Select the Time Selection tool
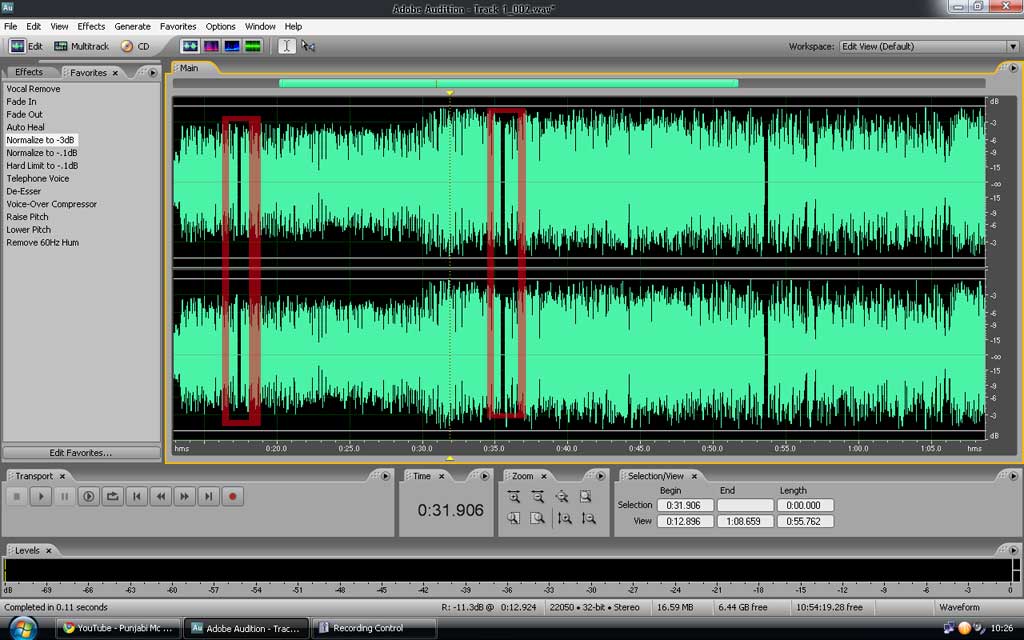Viewport: 1024px width, 640px height. click(x=286, y=46)
